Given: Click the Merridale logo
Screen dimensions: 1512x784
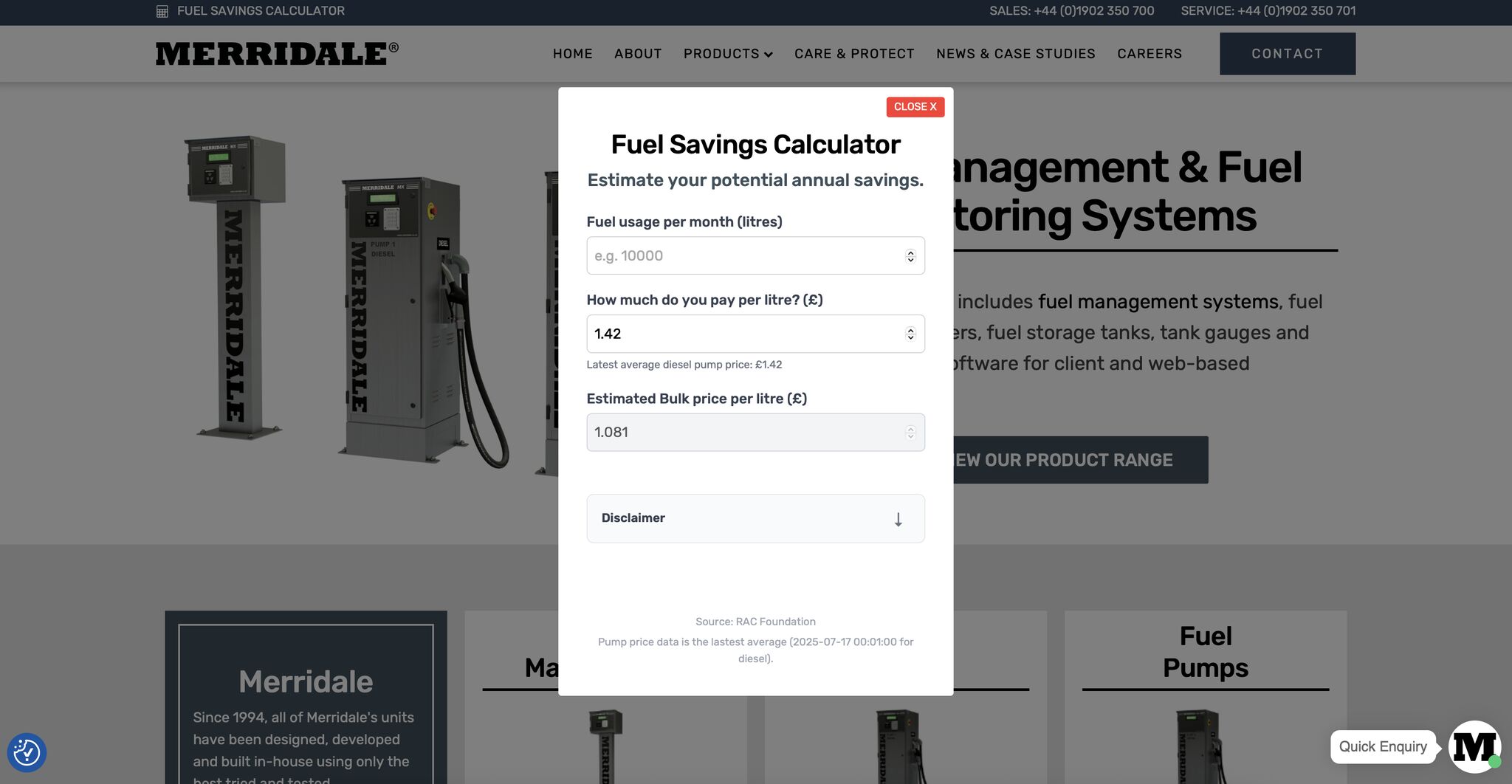Looking at the screenshot, I should click(x=277, y=54).
